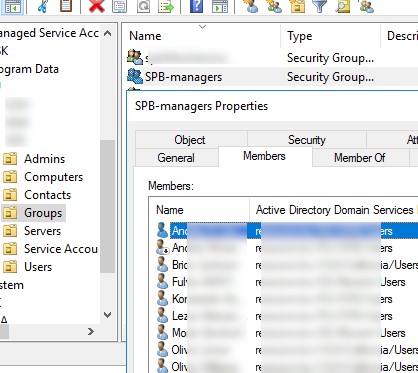Click the Filter funnel toolbar icon
418x373 pixels.
[x=319, y=6]
